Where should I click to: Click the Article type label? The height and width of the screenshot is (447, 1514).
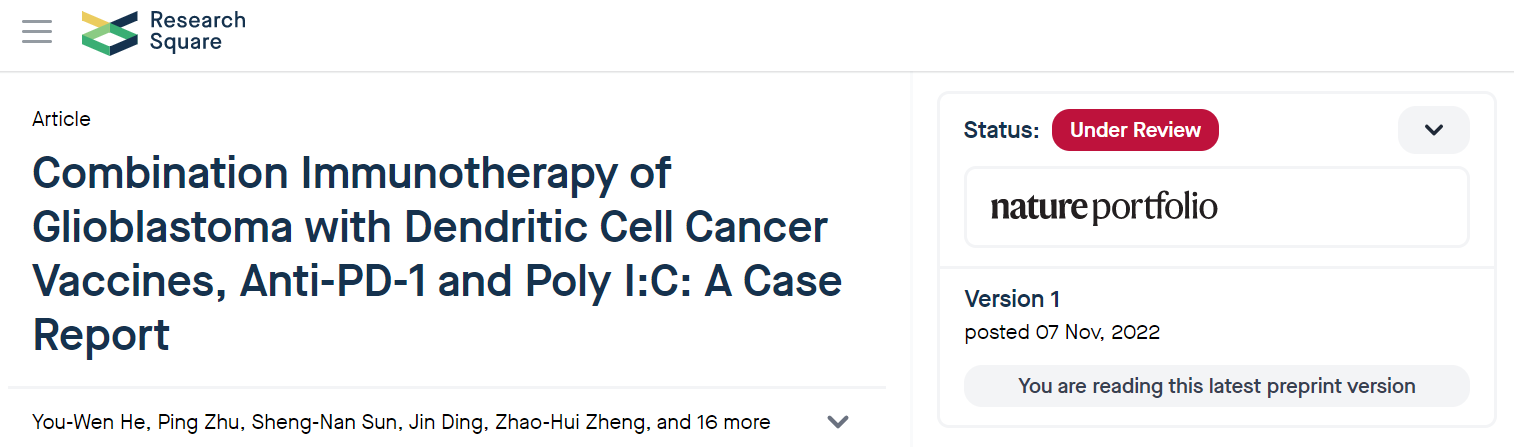click(61, 119)
